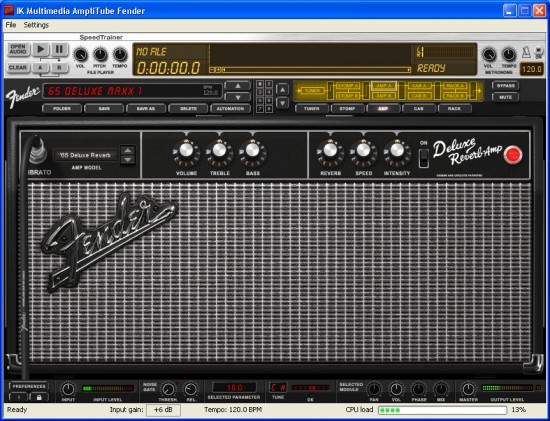Click the audio waveform timeline display
The width and height of the screenshot is (550, 421).
coord(310,59)
